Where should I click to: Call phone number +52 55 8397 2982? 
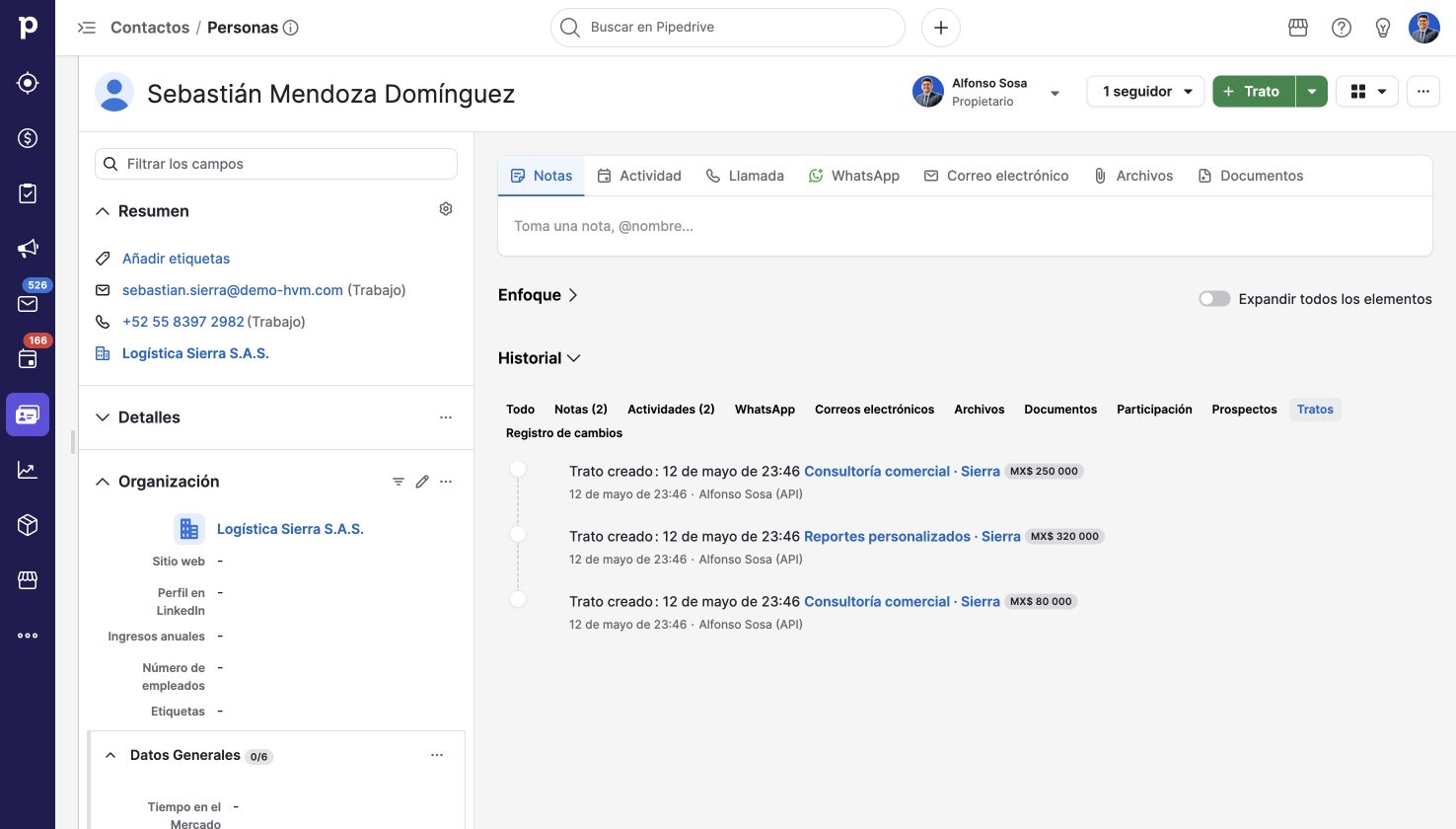(x=183, y=322)
